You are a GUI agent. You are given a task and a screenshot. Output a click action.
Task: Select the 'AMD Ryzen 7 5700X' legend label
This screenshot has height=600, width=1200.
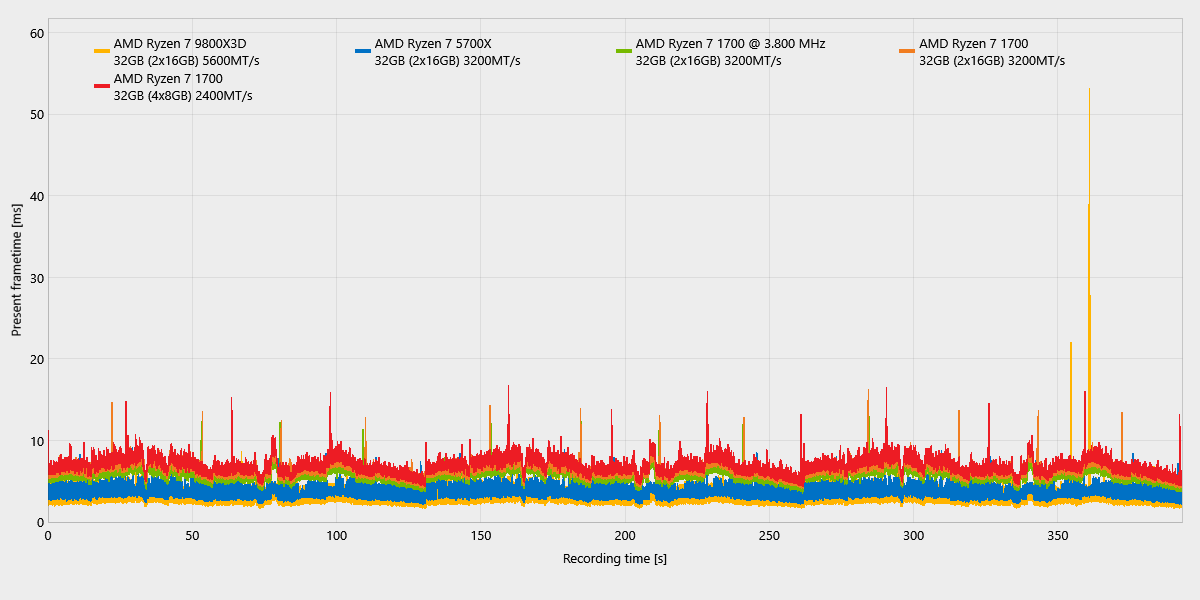433,44
